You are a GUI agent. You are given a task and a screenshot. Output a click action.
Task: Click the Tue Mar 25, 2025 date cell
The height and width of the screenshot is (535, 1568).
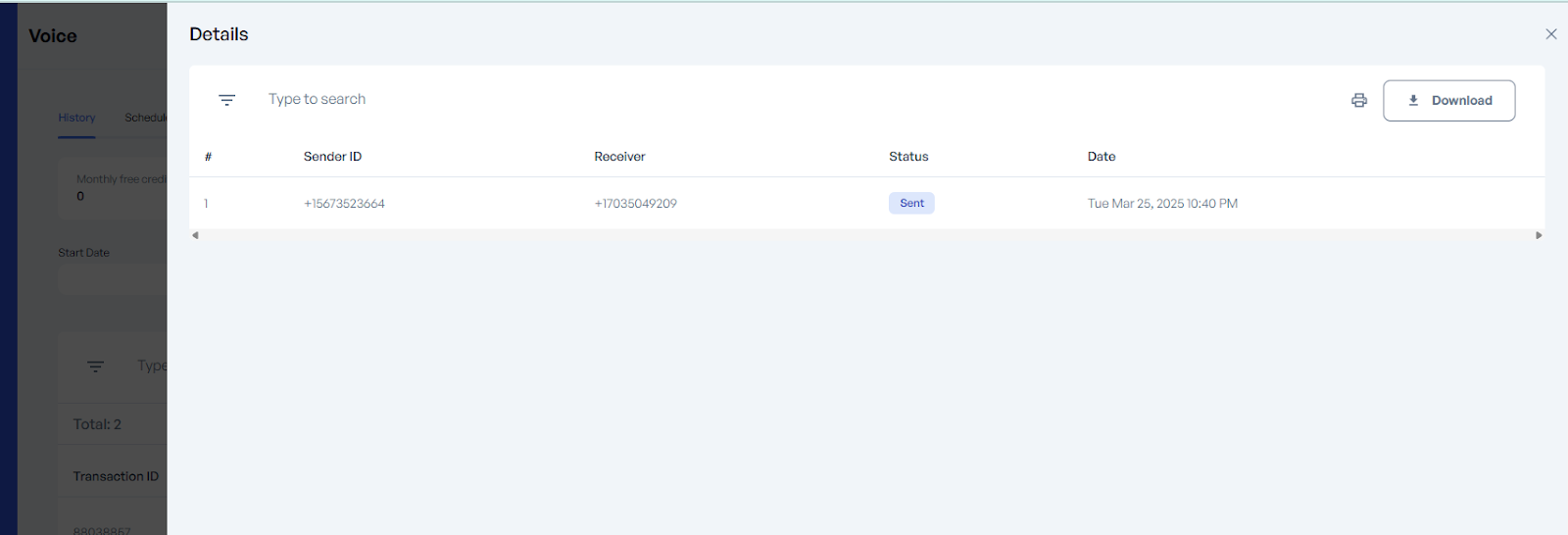pos(1162,204)
